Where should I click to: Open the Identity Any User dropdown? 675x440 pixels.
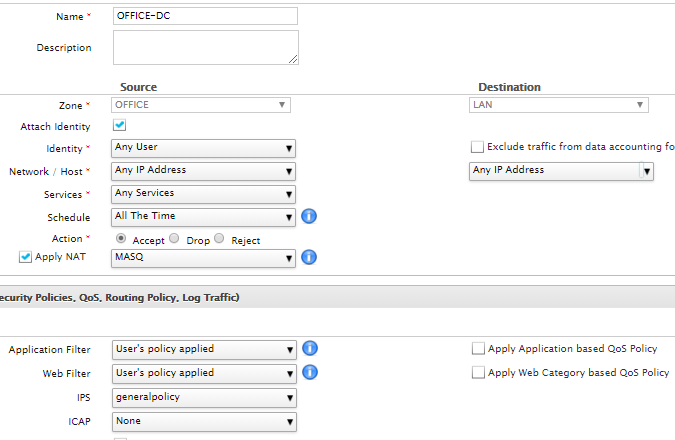[x=203, y=148]
